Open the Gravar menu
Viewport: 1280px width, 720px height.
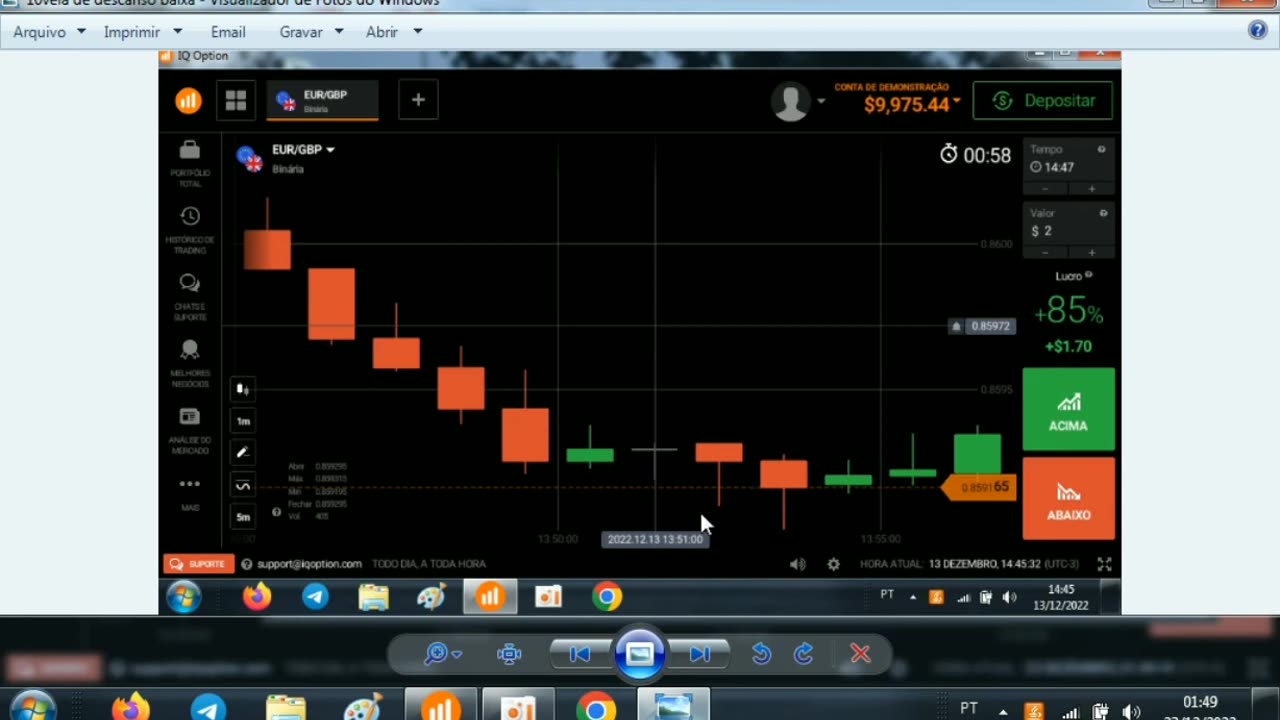click(311, 32)
